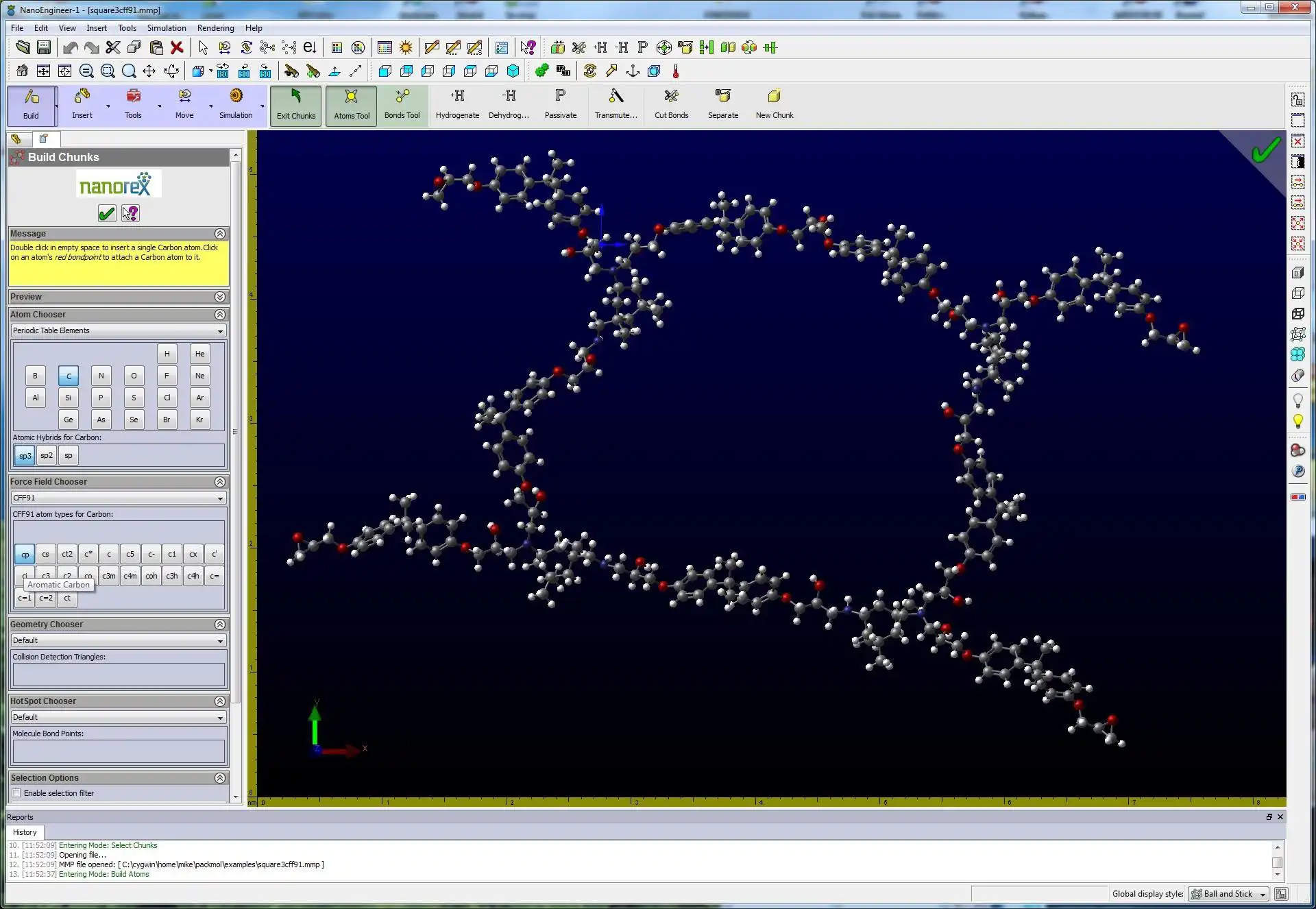Open the Rendering menu
The width and height of the screenshot is (1316, 909).
[215, 27]
